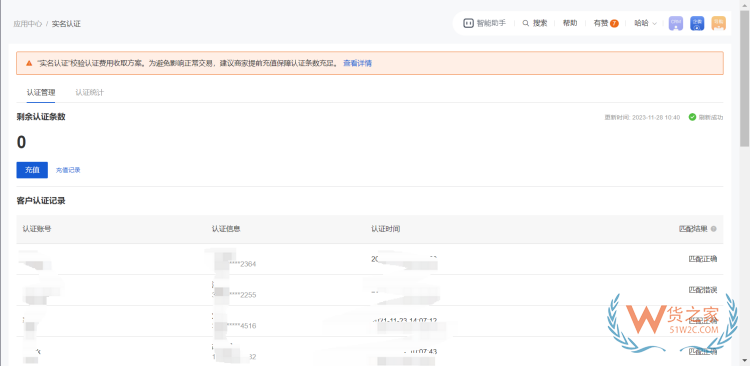Expand the 哈哈 account dropdown
This screenshot has height=366, width=750.
(646, 23)
